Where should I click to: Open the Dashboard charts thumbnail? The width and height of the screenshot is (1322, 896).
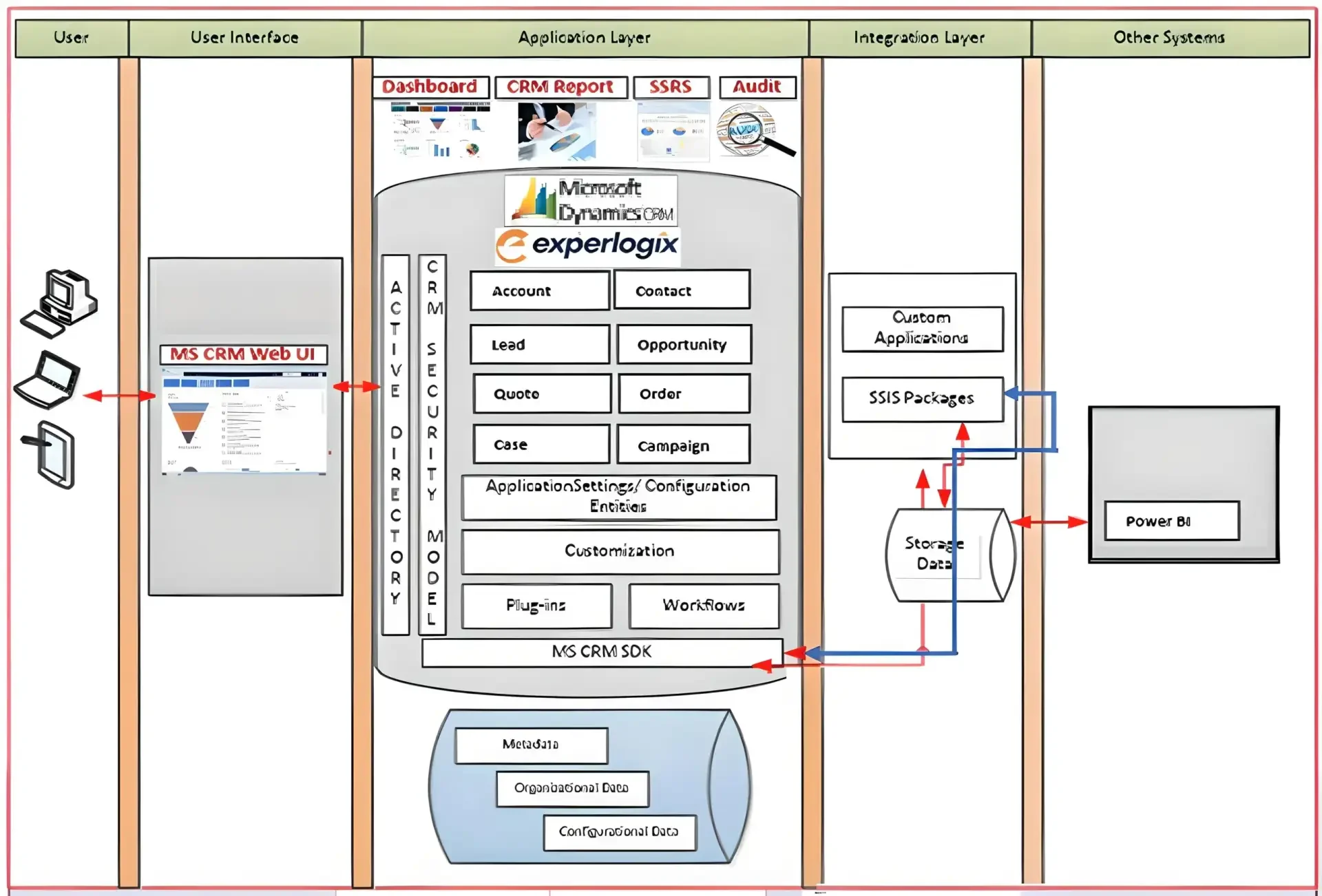click(x=441, y=129)
